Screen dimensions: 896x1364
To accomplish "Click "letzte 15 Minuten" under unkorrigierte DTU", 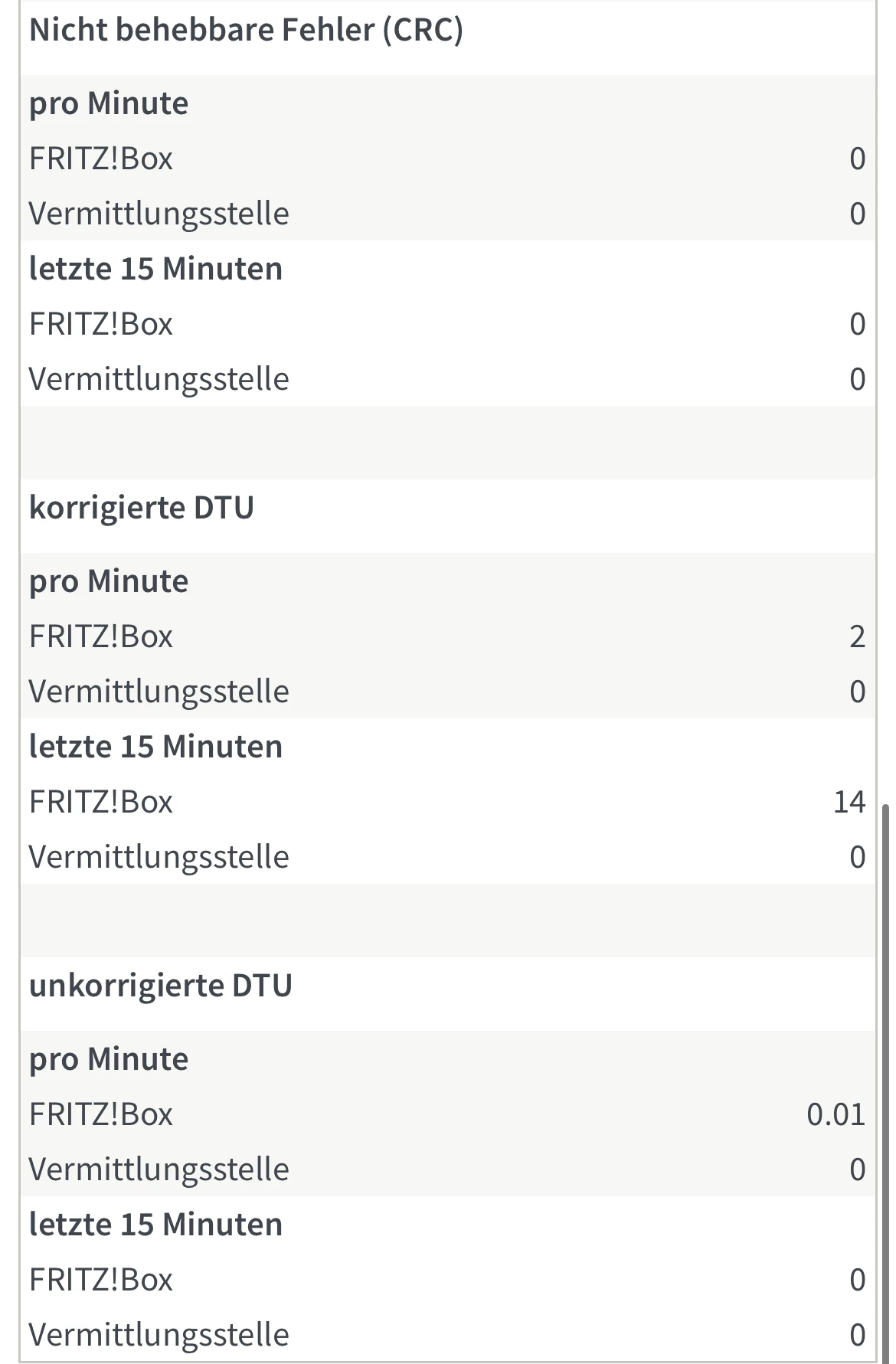I will click(155, 1225).
